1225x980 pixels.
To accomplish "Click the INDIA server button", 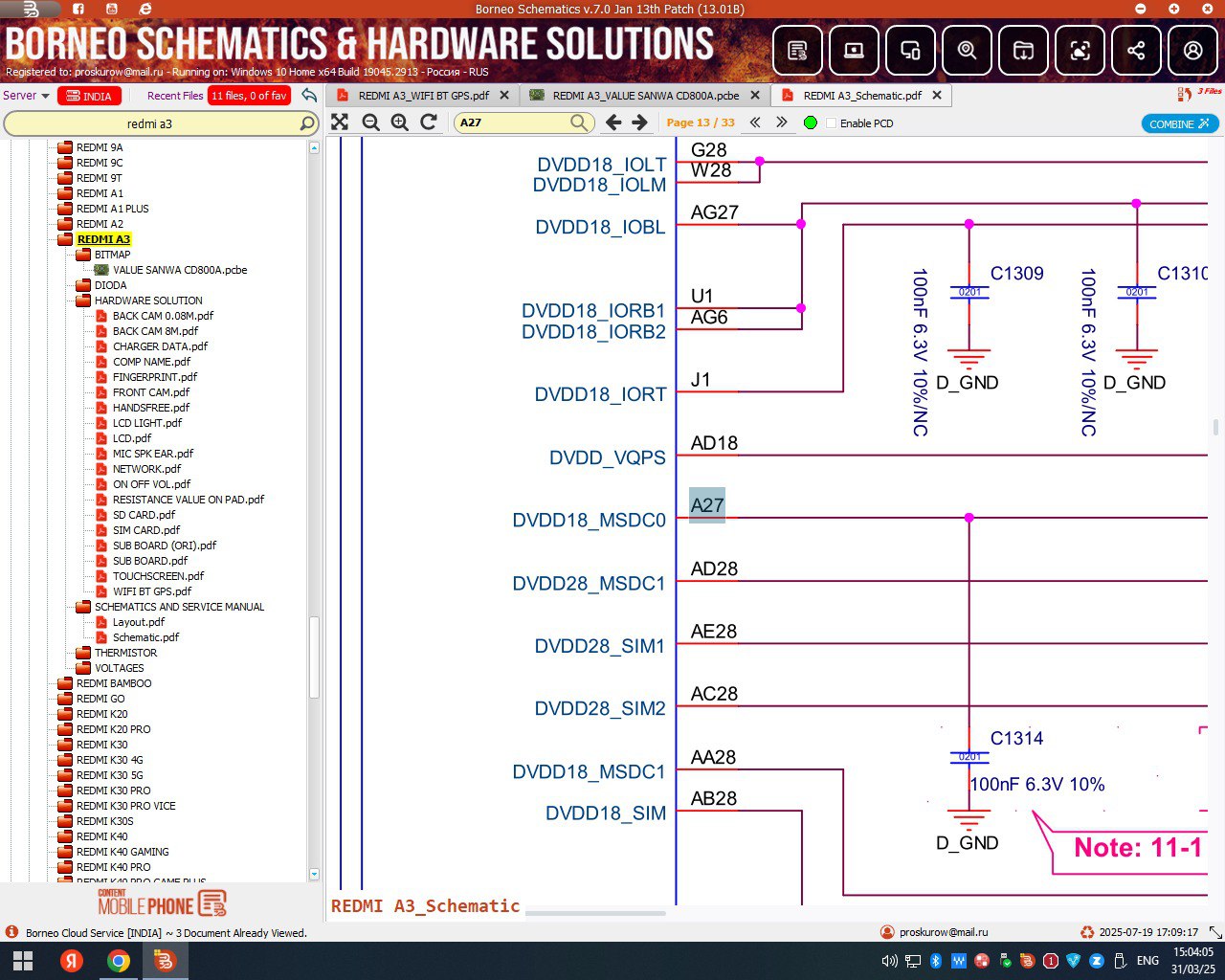I will pos(89,96).
